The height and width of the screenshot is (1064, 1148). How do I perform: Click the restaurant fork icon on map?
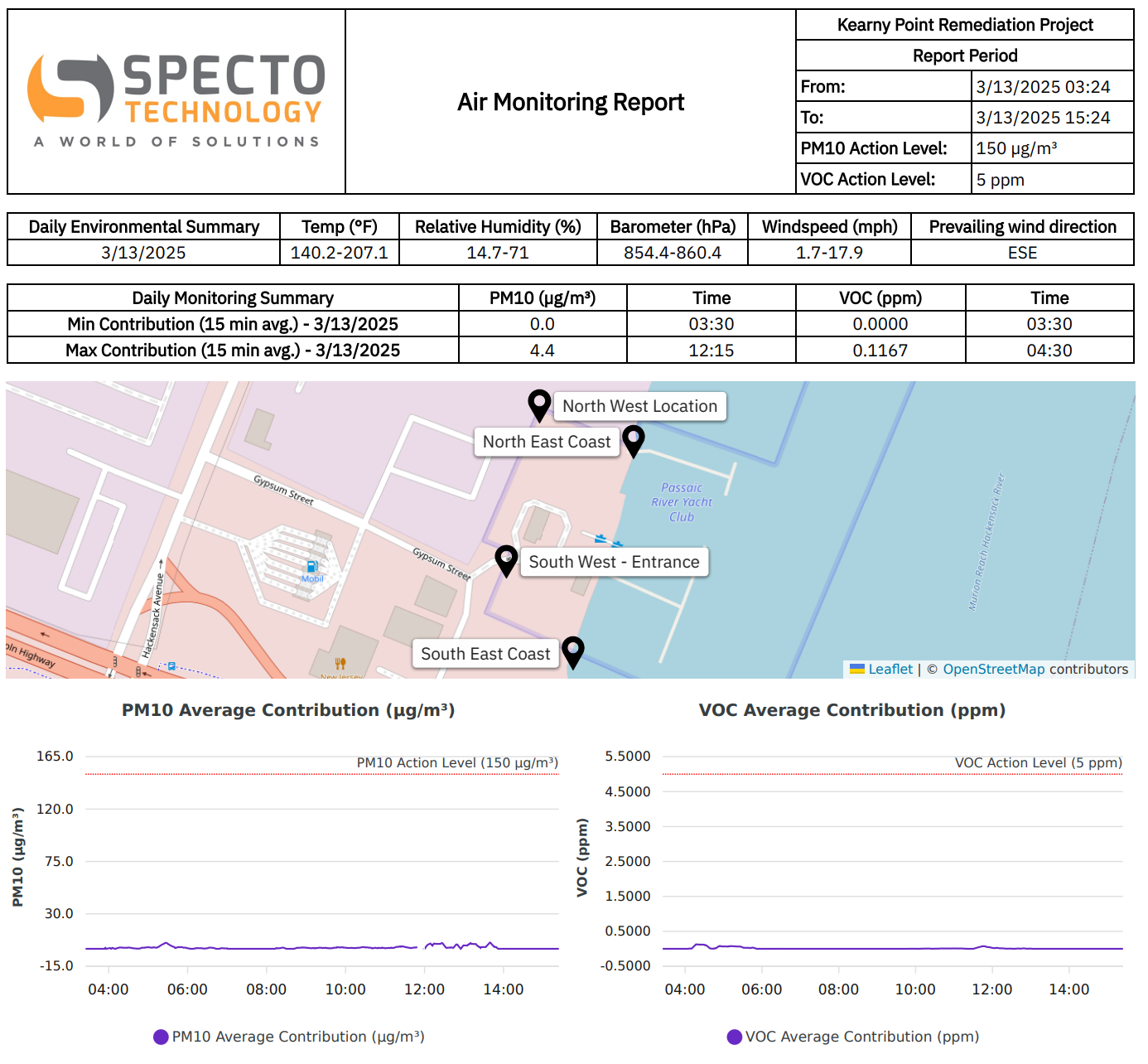[340, 663]
